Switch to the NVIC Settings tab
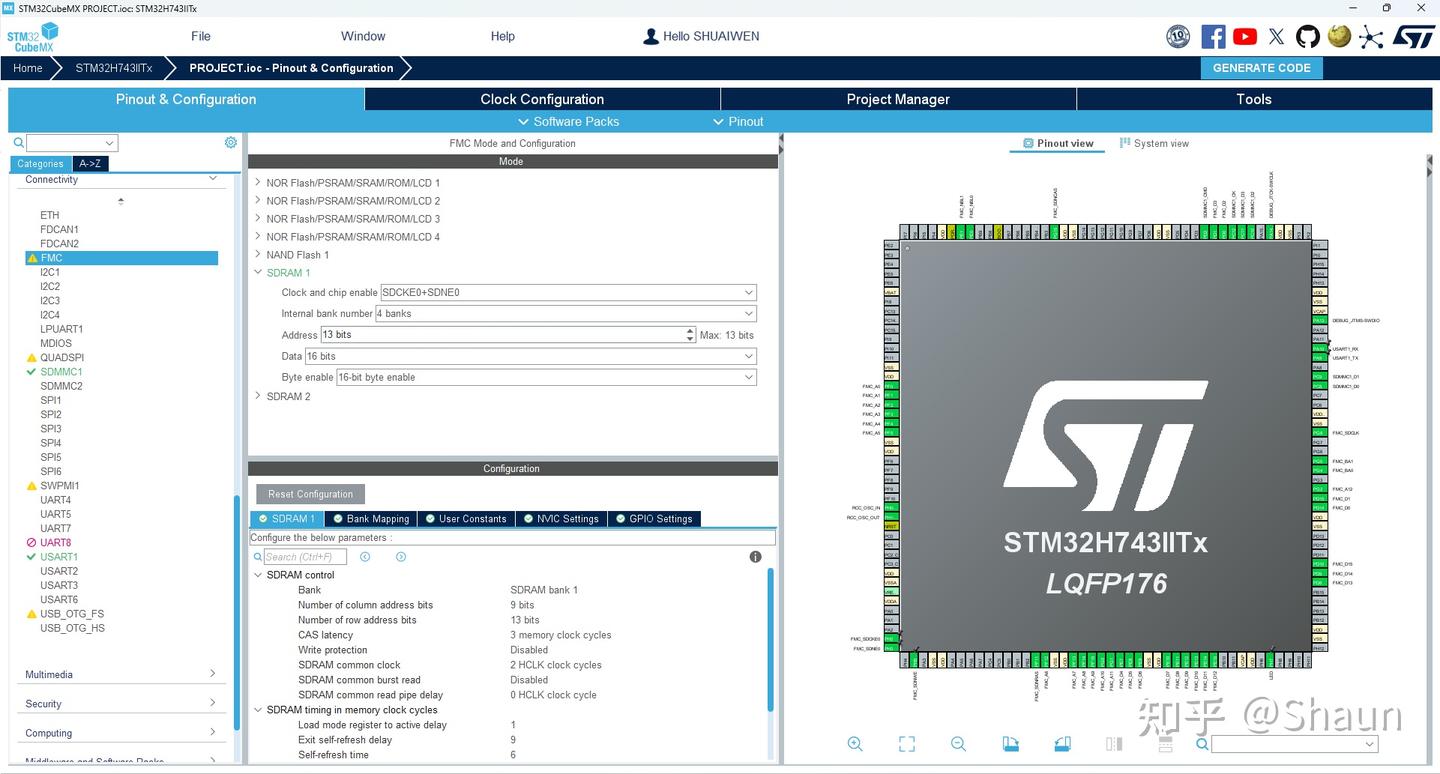The width and height of the screenshot is (1440, 774). click(561, 519)
